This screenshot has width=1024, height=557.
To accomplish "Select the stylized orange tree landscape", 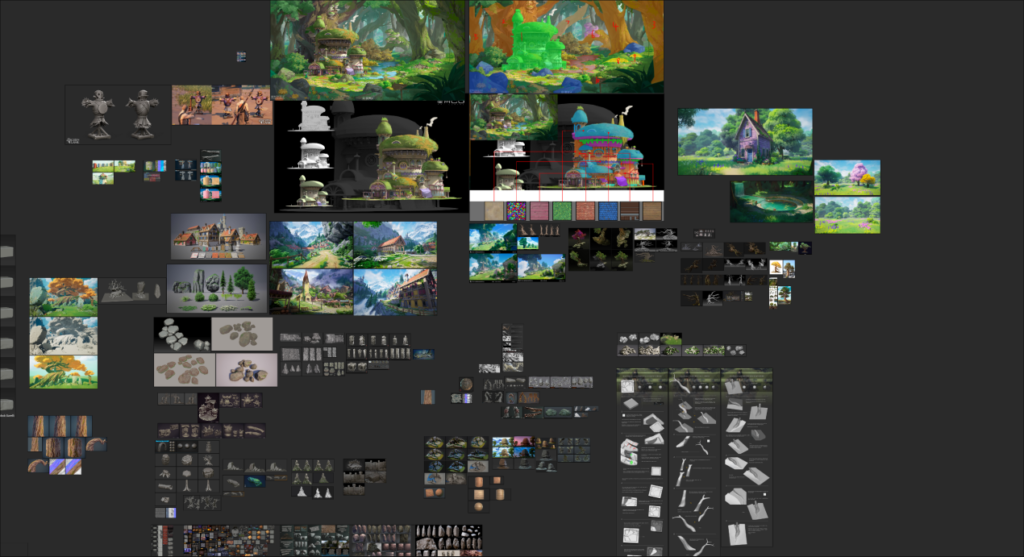I will 63,297.
